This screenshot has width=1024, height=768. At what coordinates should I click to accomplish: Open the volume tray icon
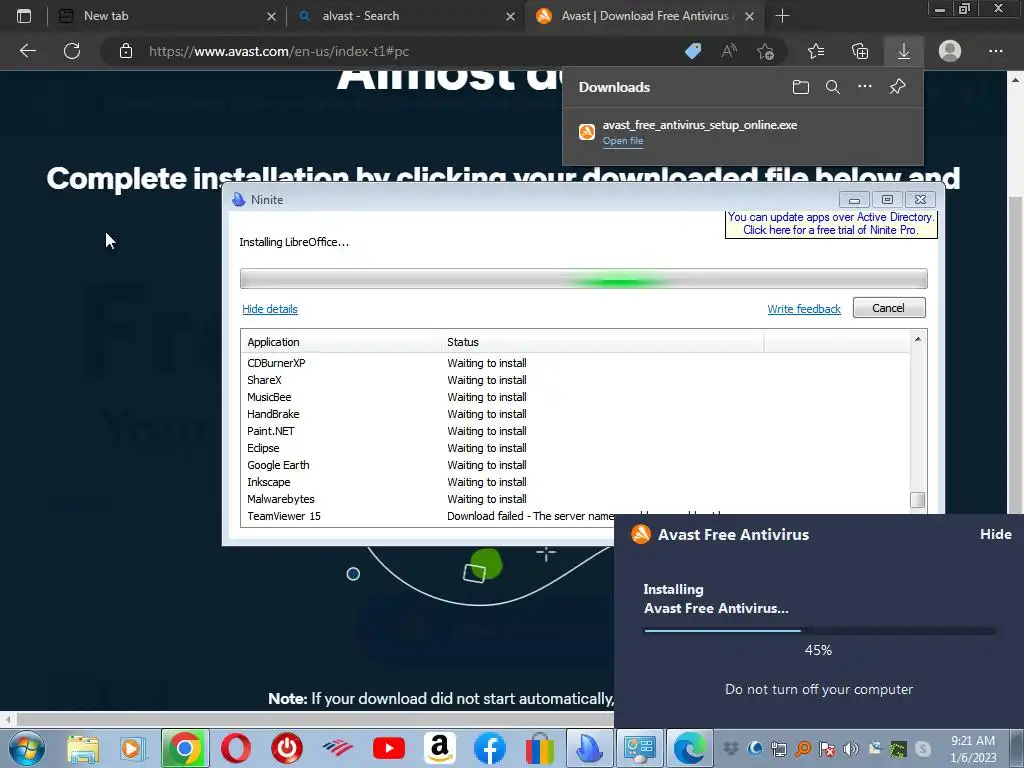[850, 748]
